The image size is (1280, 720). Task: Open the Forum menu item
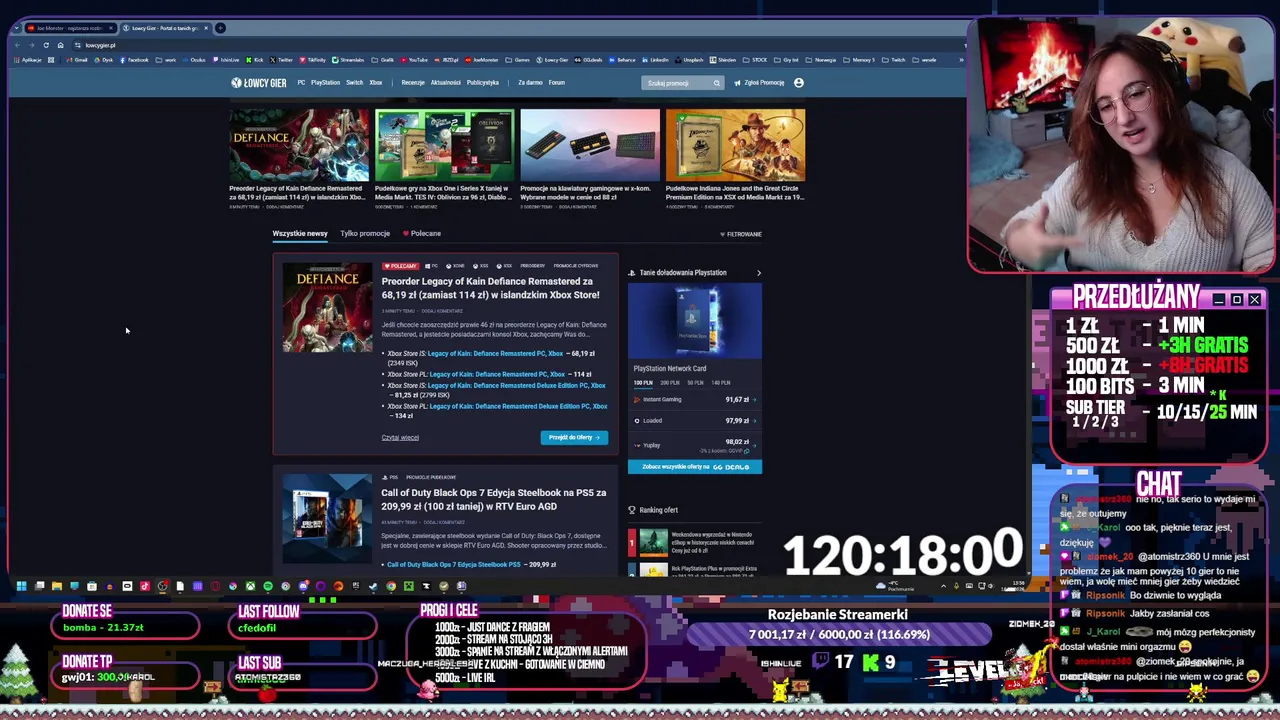(557, 83)
